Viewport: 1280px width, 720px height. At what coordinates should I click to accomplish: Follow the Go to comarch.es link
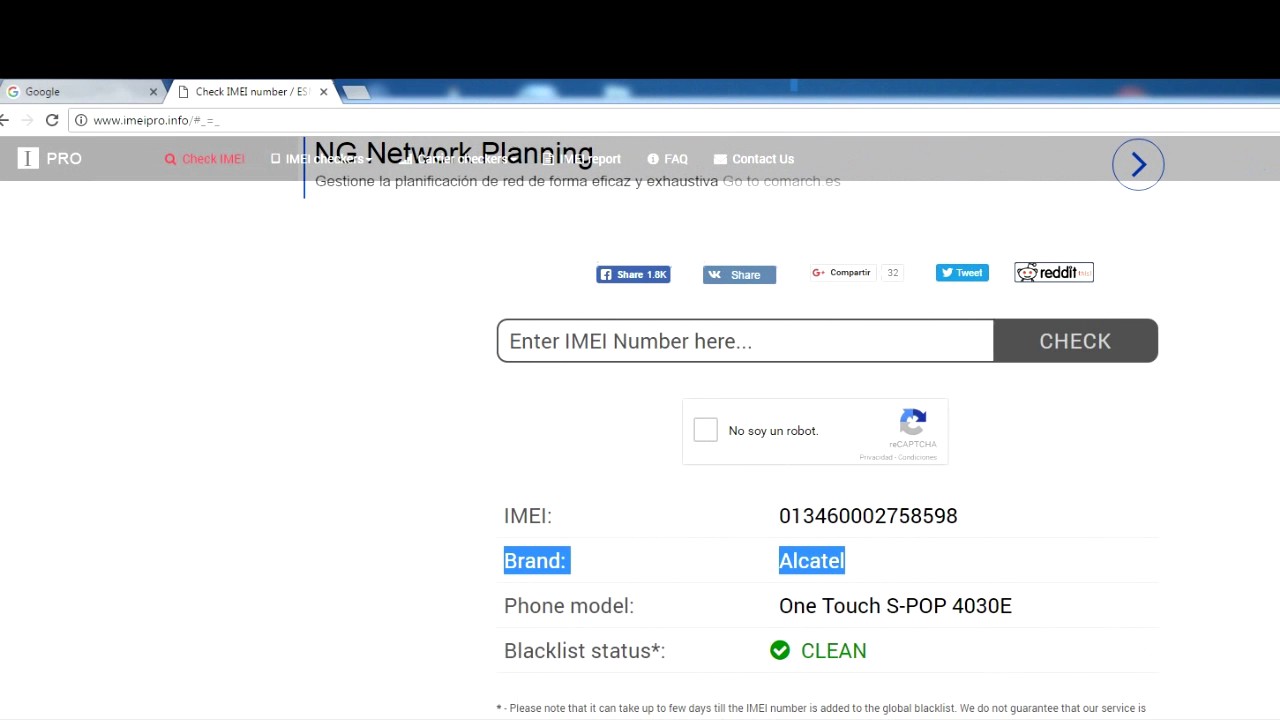(781, 181)
